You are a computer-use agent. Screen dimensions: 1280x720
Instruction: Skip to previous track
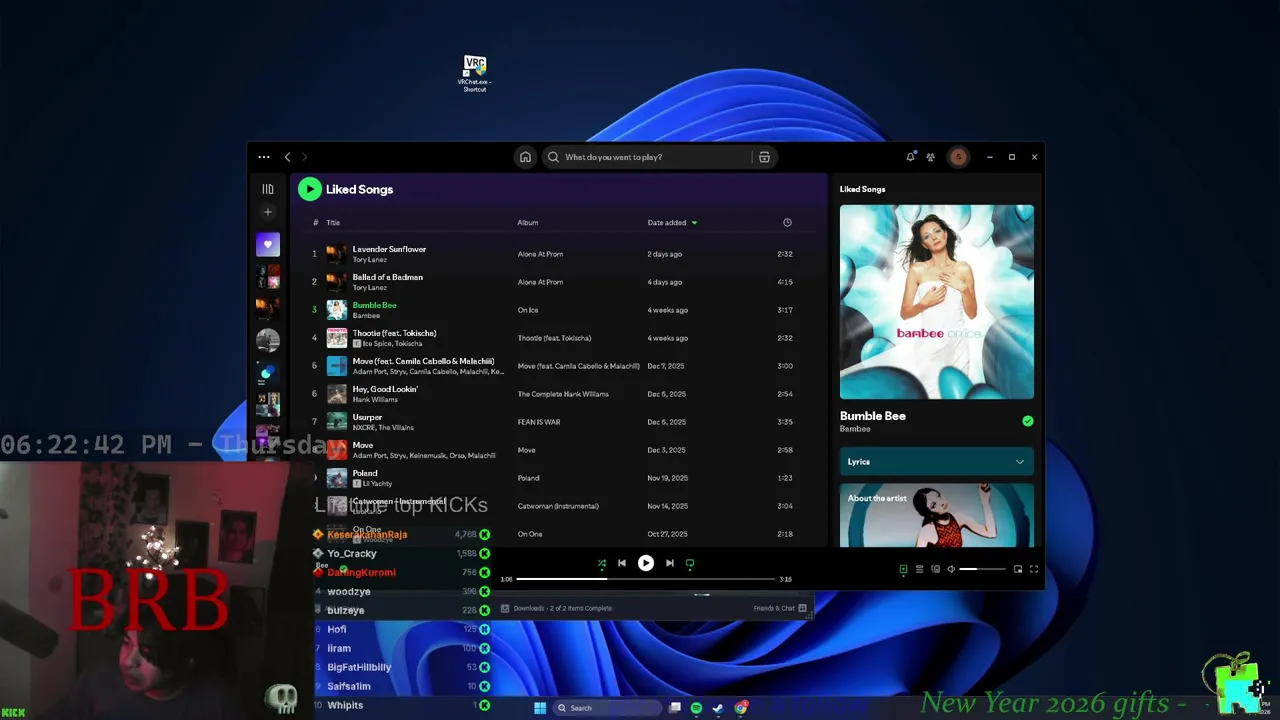(621, 563)
